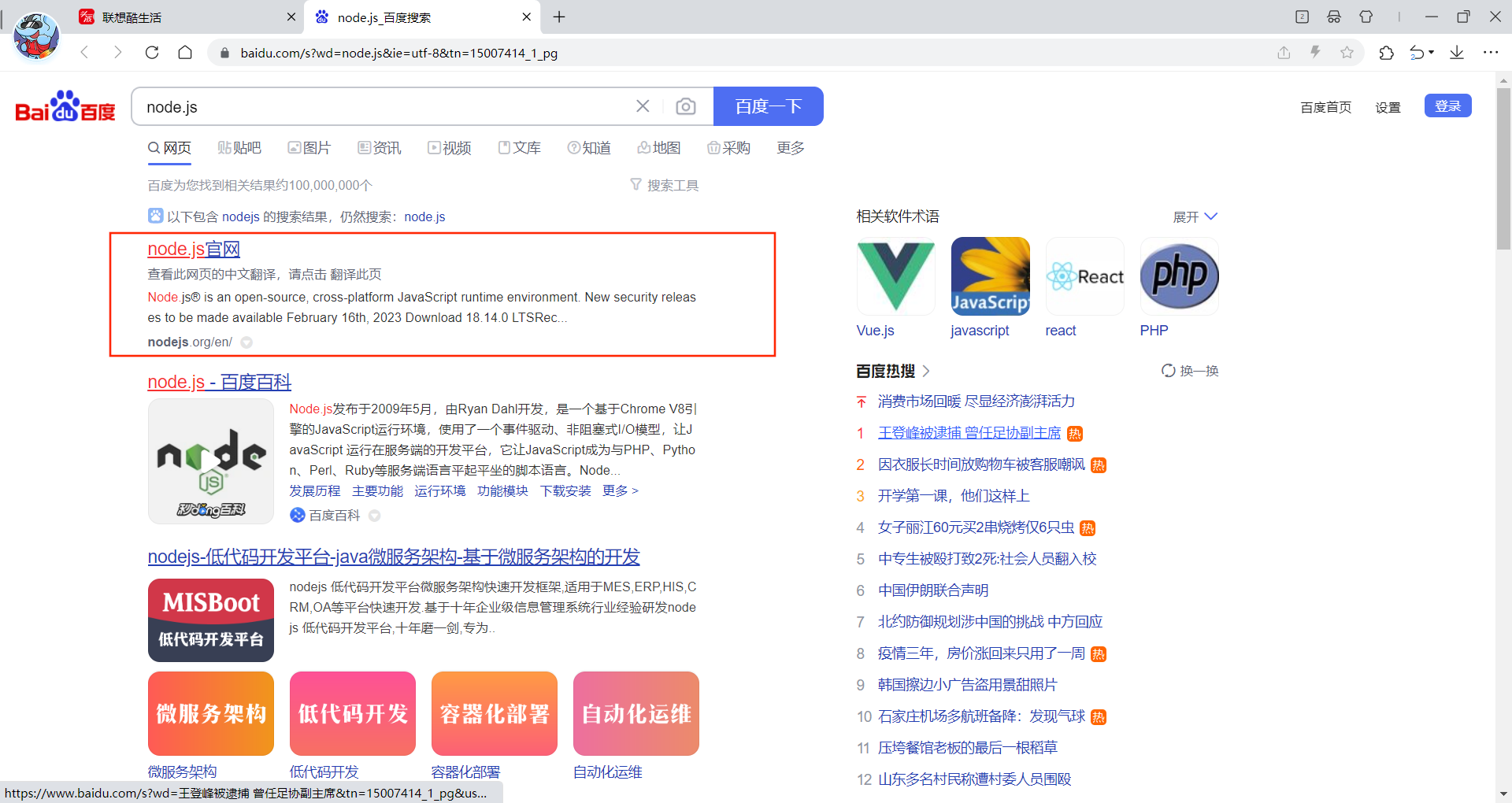Click the 低代码开发 colored tile

click(353, 713)
